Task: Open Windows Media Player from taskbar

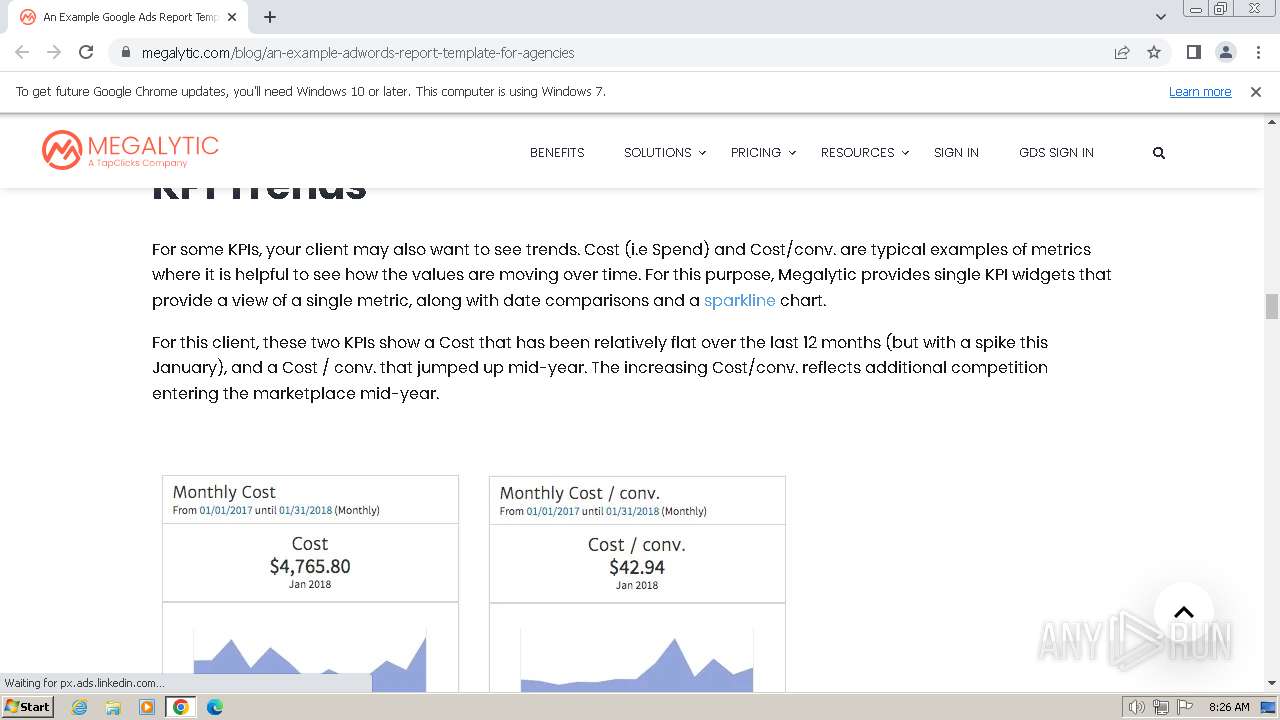Action: click(x=147, y=707)
